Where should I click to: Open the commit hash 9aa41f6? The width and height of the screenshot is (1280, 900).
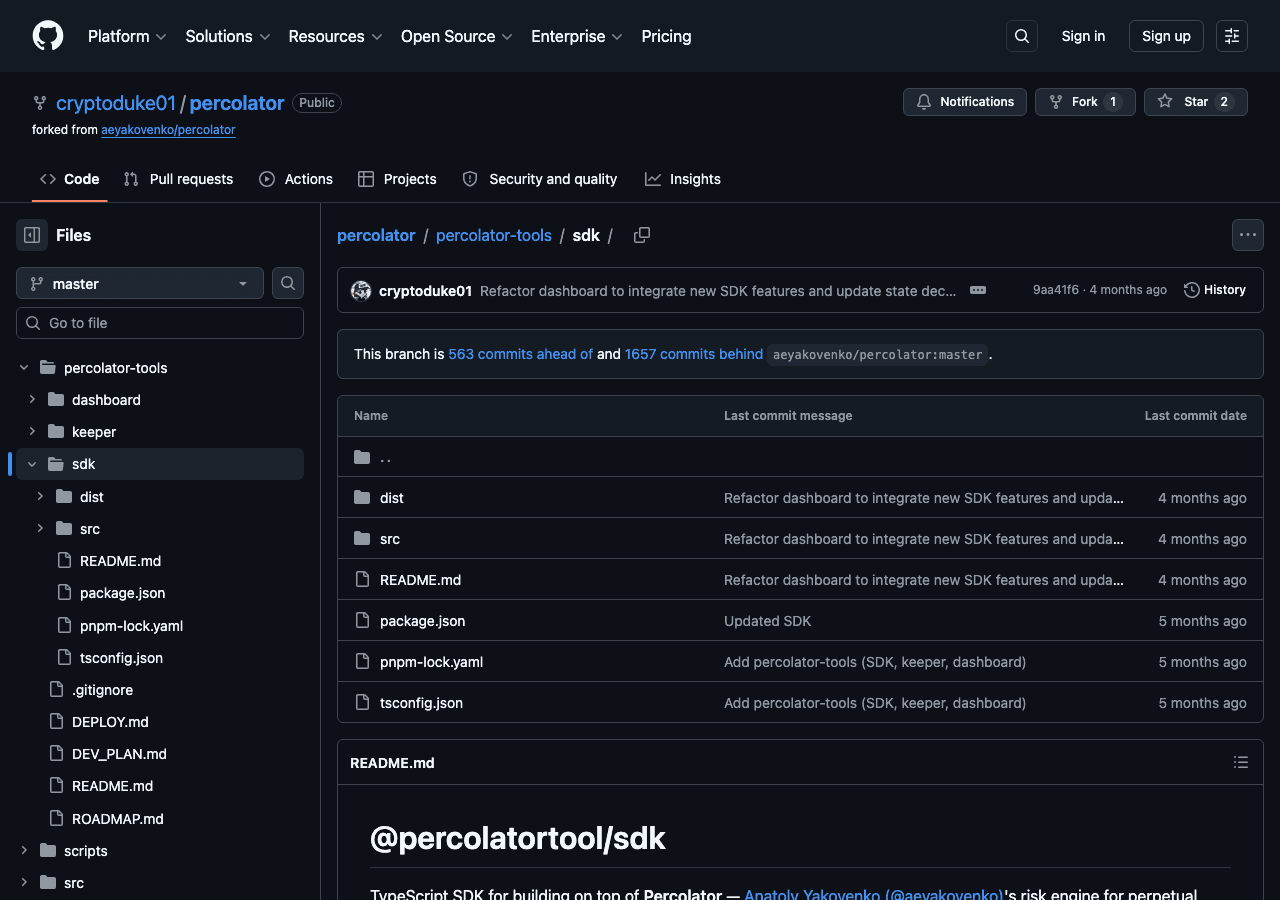1056,290
